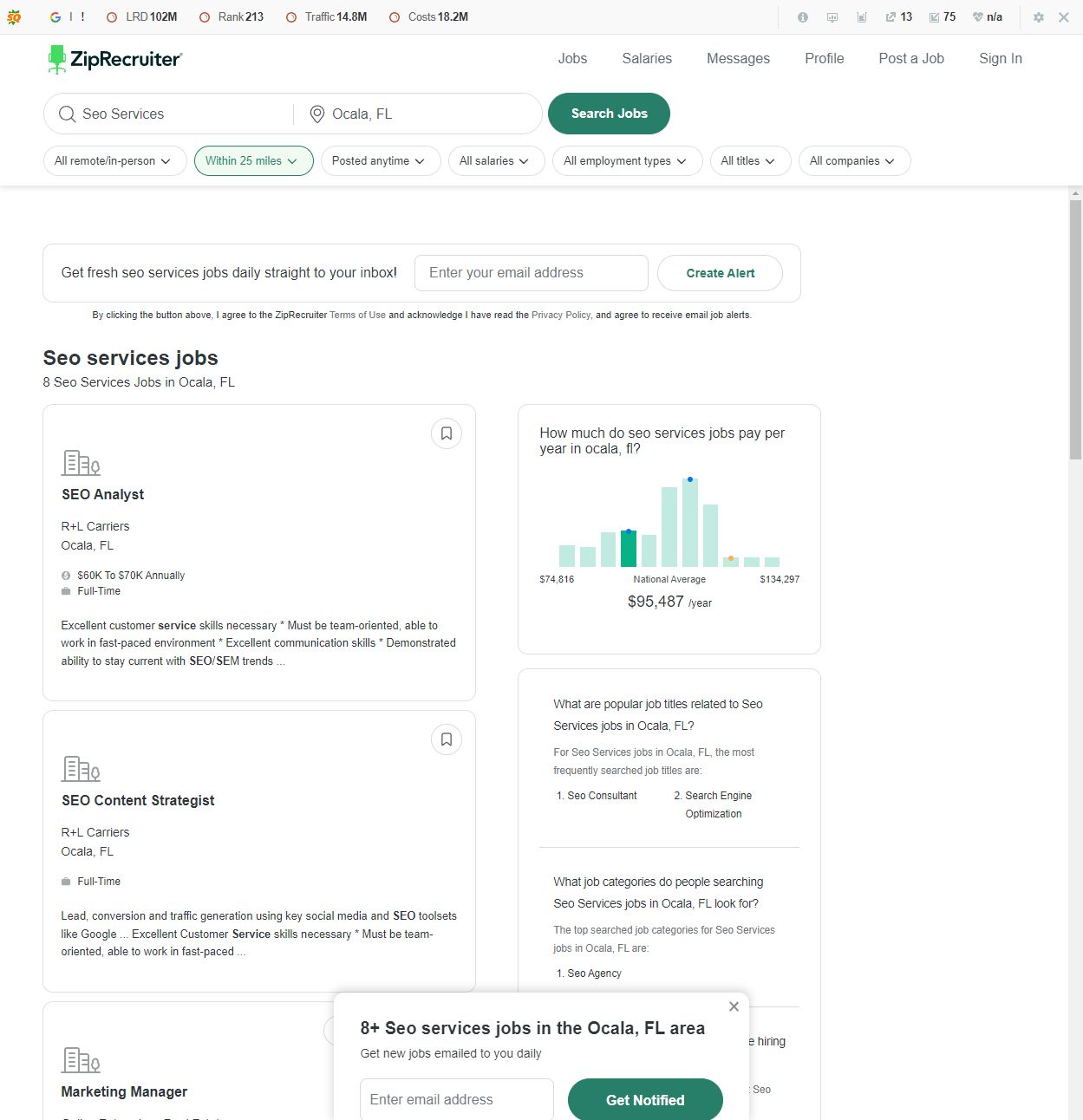
Task: Click the SEO toolbar info icon
Action: coord(803,17)
